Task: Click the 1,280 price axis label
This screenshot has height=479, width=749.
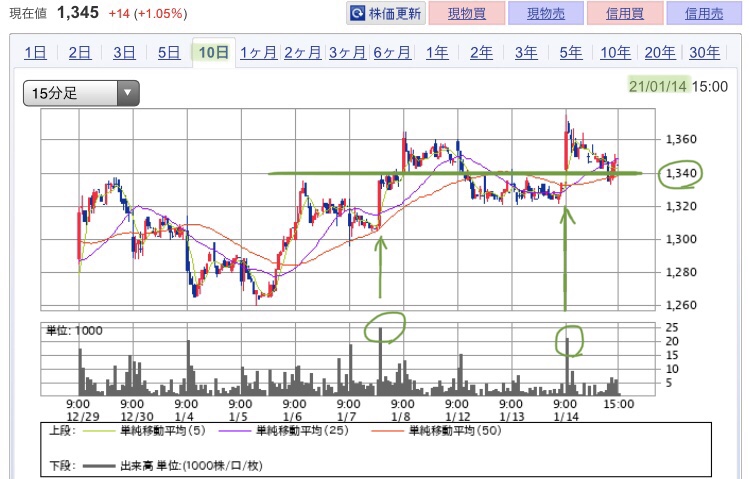Action: coord(682,272)
